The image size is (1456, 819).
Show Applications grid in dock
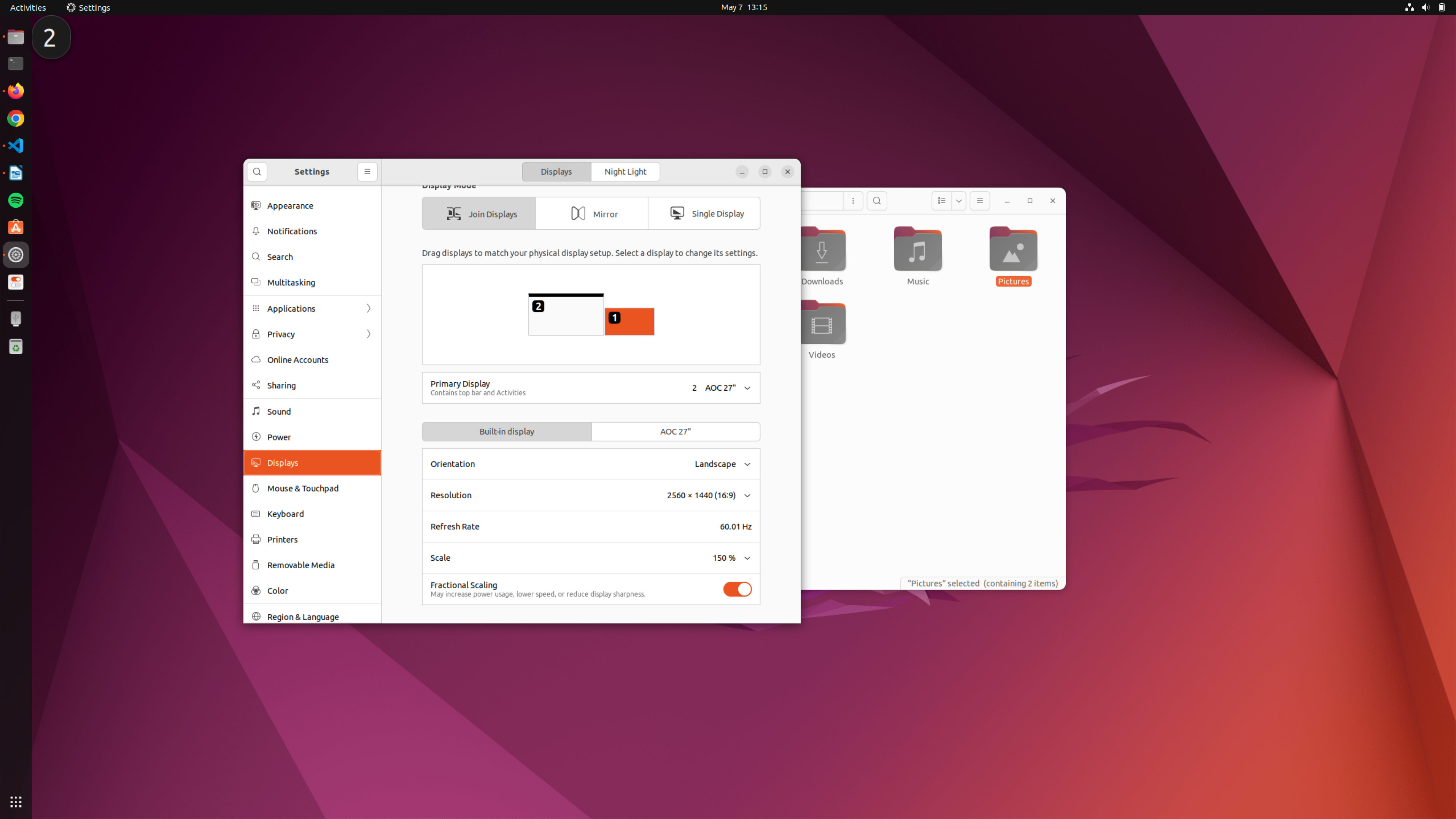(16, 802)
